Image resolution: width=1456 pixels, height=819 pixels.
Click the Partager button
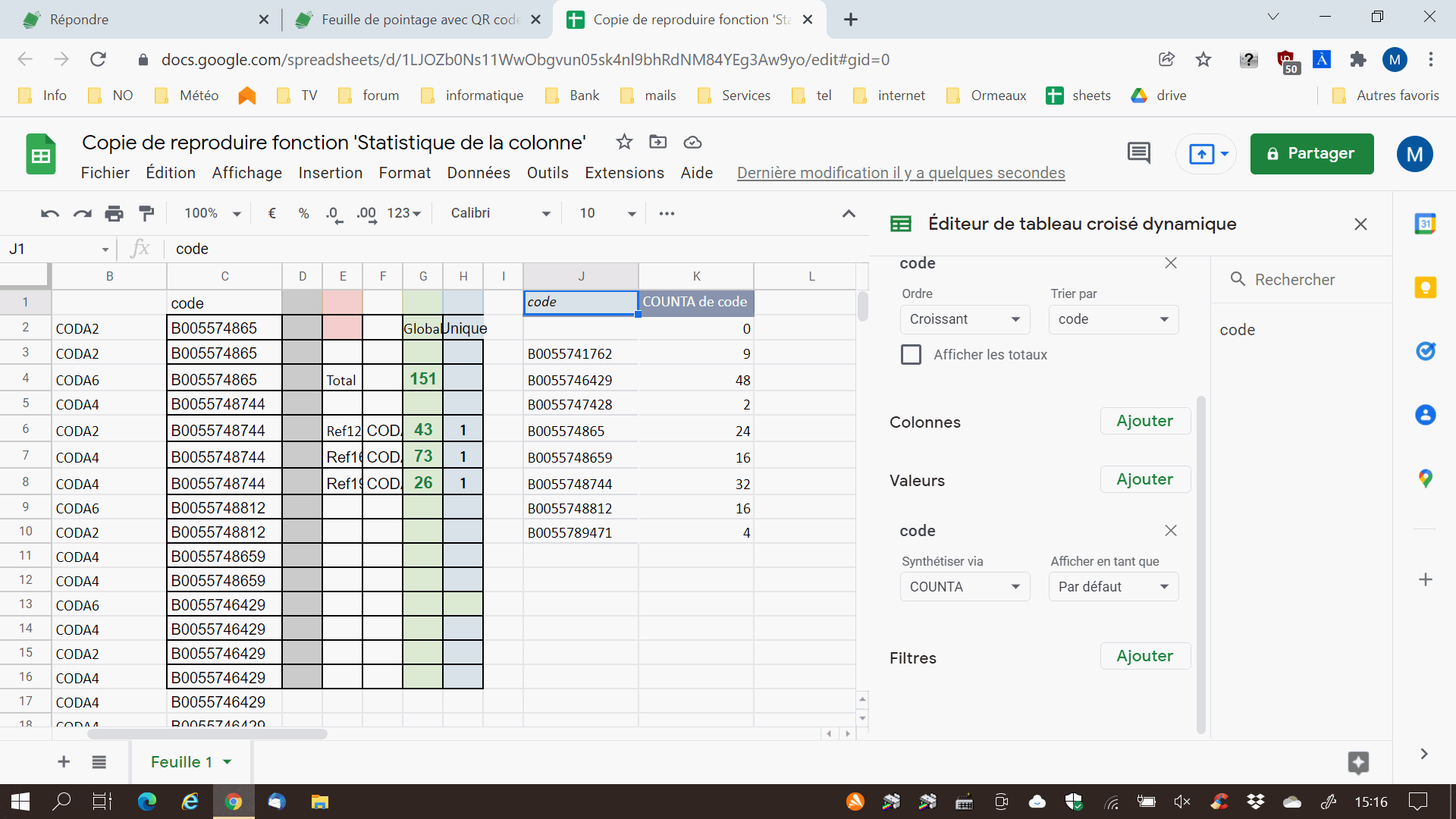click(1311, 154)
